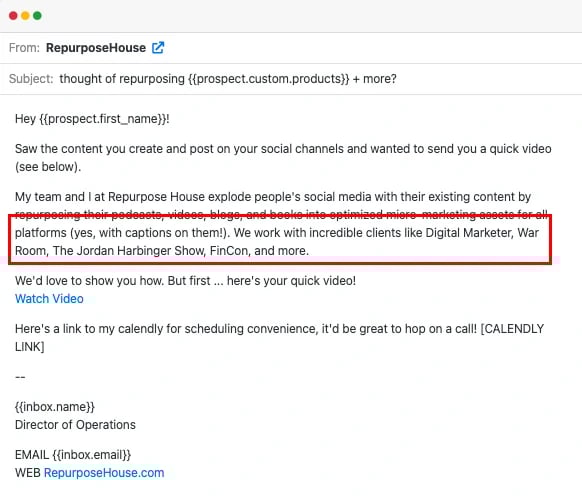Click the Director of Operations line
Viewport: 582px width, 499px height.
[75, 425]
